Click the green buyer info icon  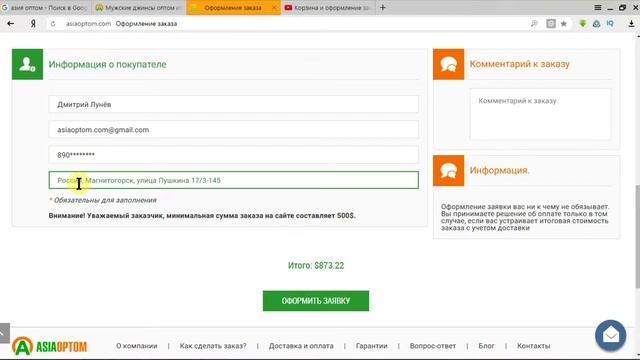pyautogui.click(x=27, y=64)
